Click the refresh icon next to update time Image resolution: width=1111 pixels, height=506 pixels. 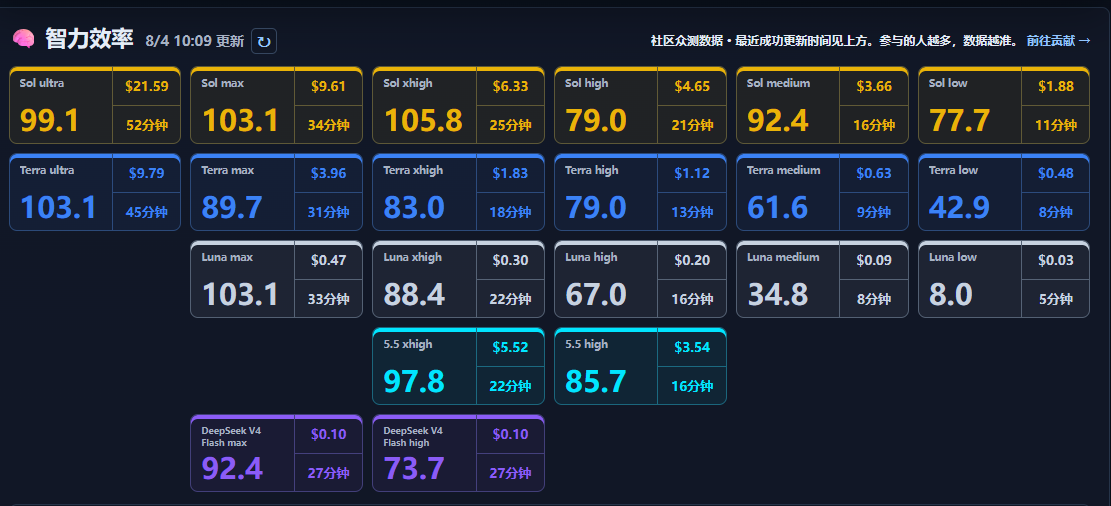[x=264, y=41]
